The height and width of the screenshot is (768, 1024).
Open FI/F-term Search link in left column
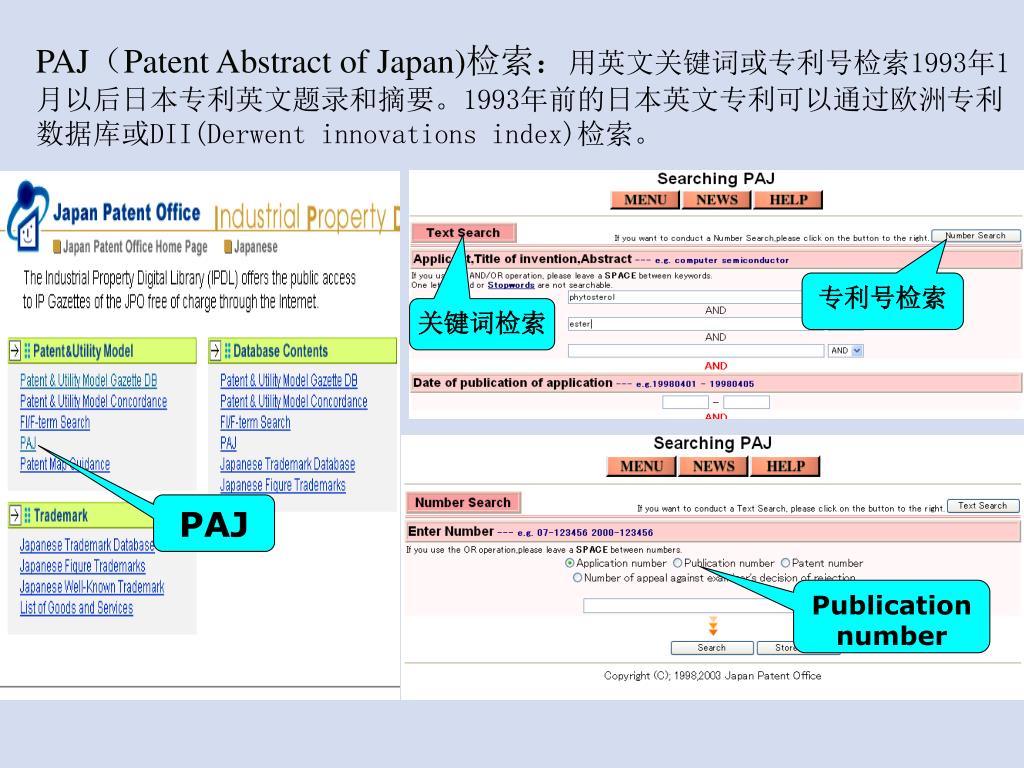click(x=55, y=423)
